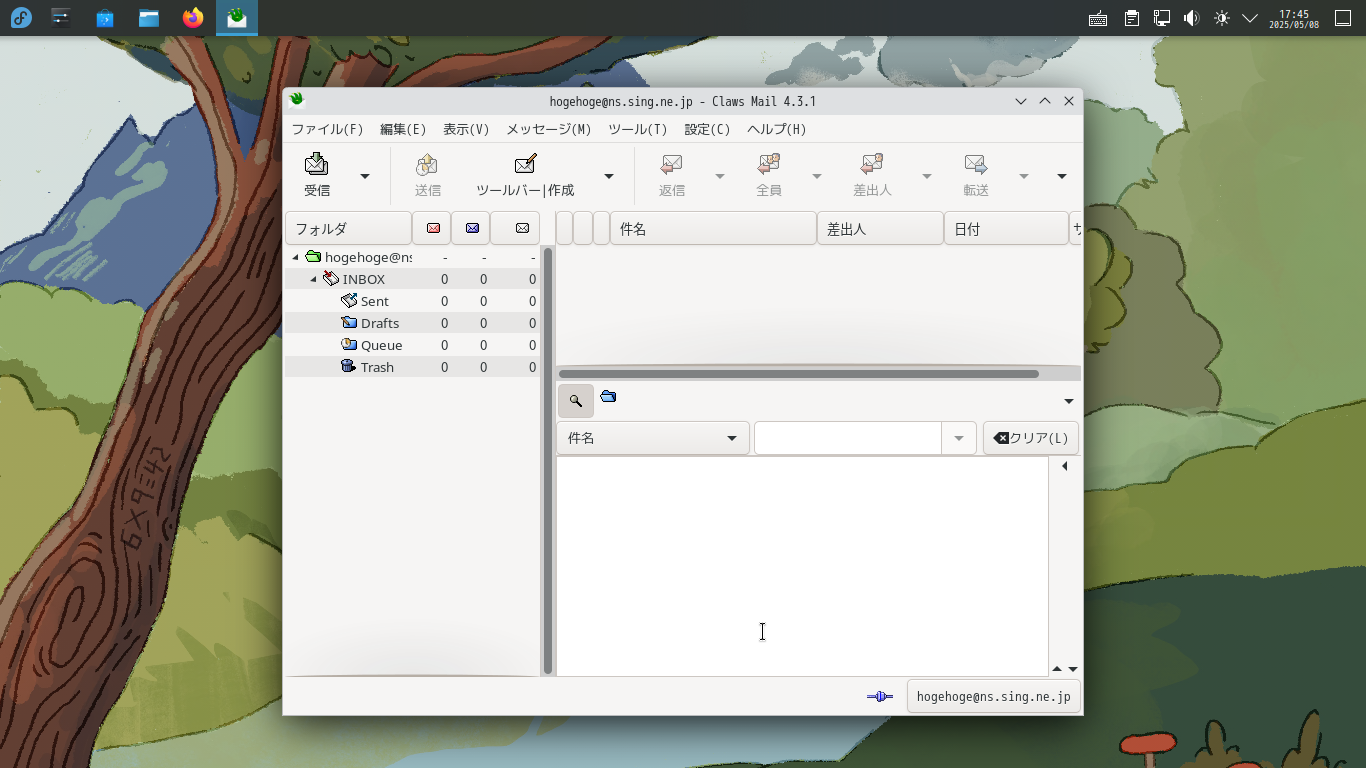Image resolution: width=1366 pixels, height=768 pixels.
Task: Expand the compose button dropdown arrow
Action: click(x=609, y=177)
